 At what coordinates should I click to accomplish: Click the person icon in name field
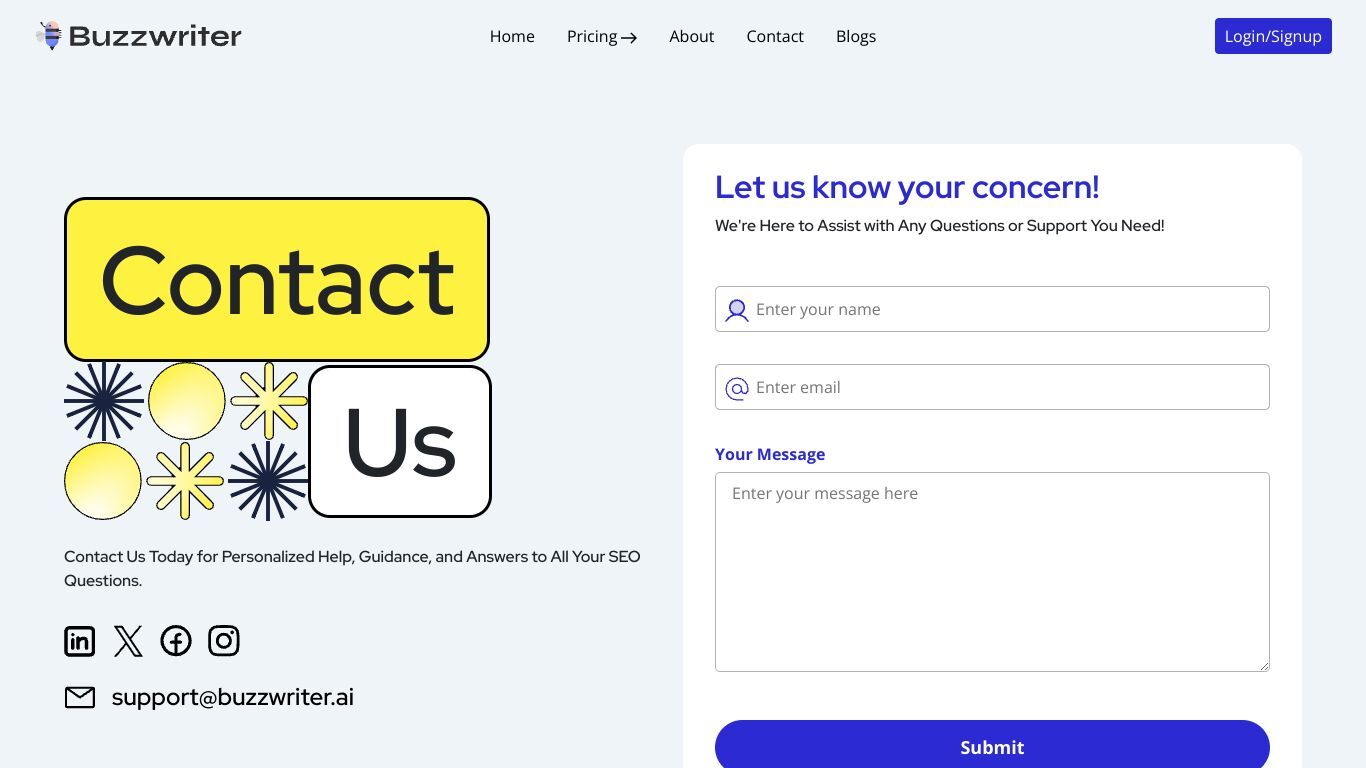click(737, 310)
